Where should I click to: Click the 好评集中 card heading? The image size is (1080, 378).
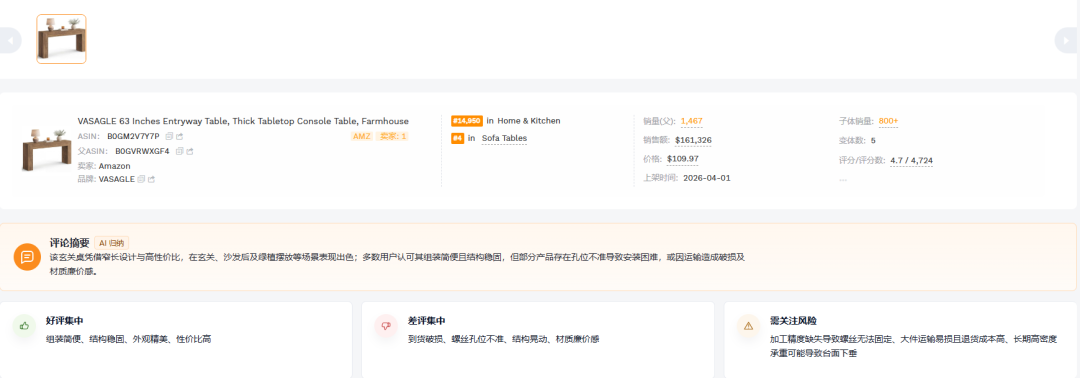65,321
